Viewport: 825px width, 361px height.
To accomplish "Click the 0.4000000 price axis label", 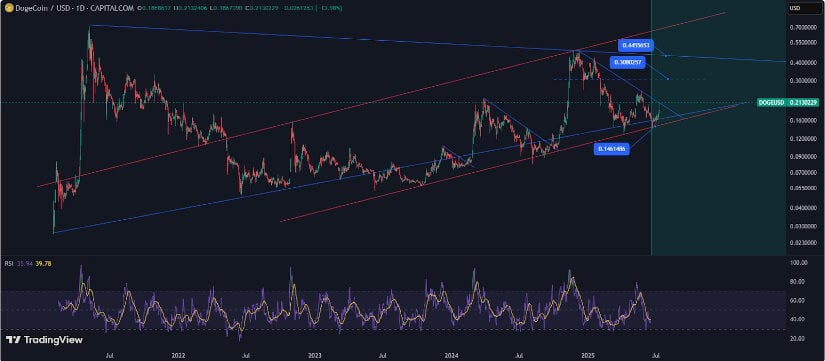I will tap(802, 63).
